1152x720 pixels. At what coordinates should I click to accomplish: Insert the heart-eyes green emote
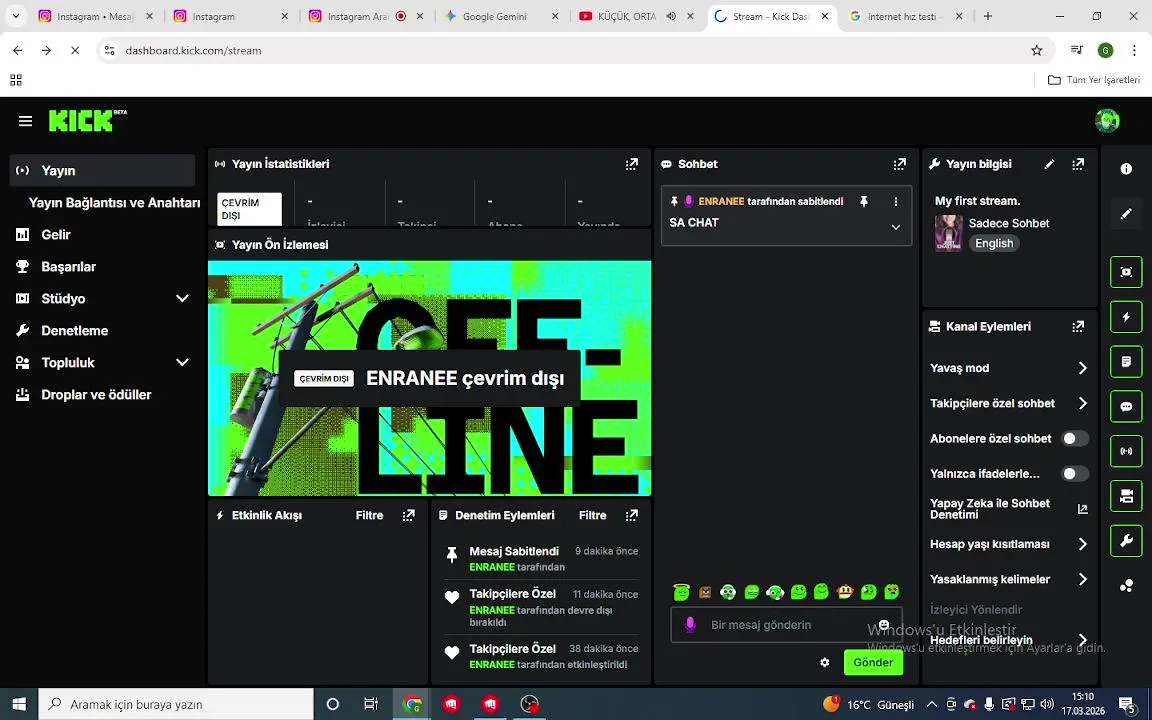[891, 591]
